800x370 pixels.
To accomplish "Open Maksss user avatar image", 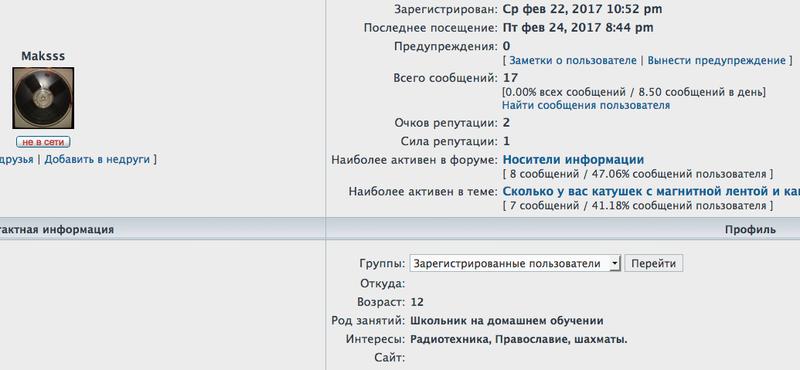I will 43,98.
